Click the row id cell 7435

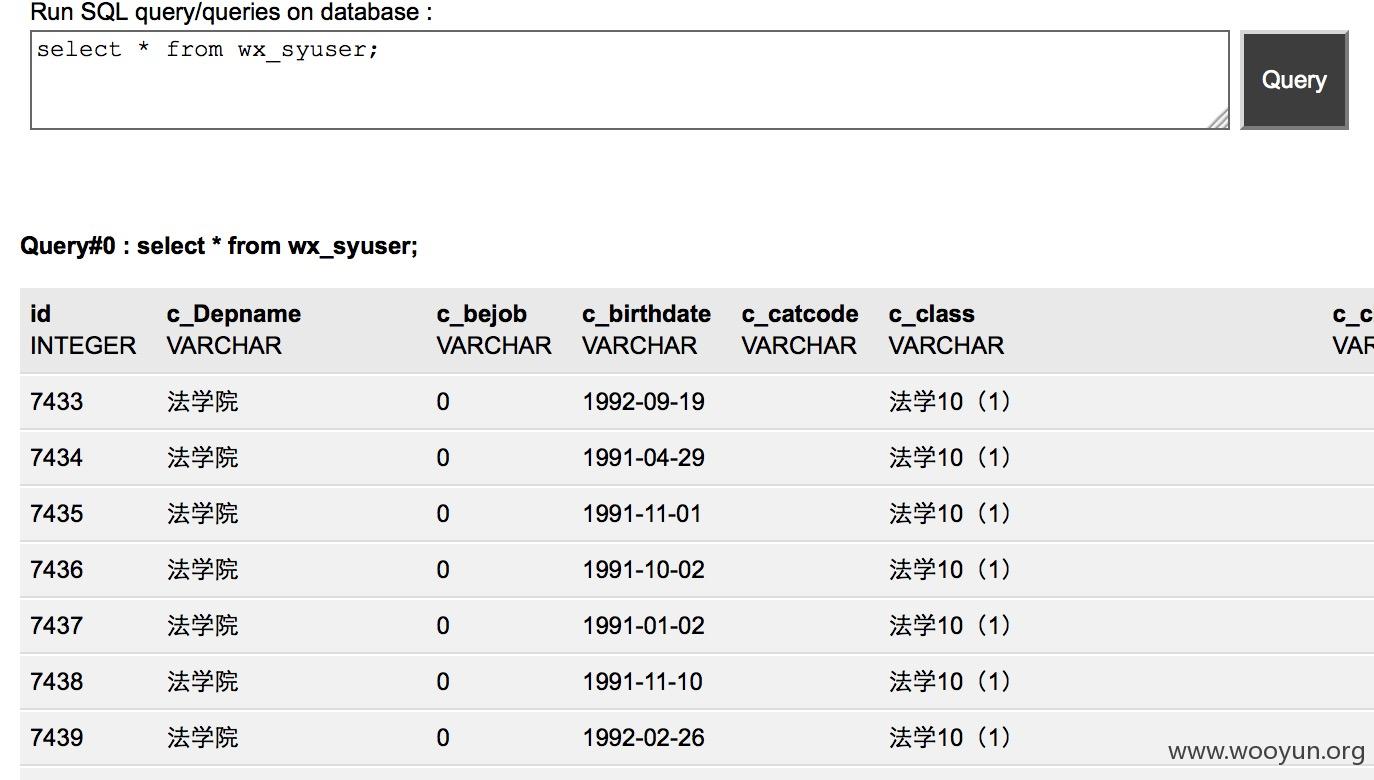[57, 514]
